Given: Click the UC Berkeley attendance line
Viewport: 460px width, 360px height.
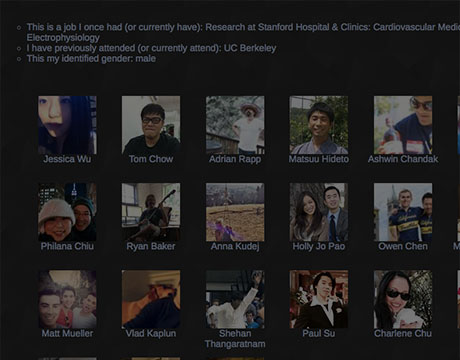Looking at the screenshot, I should click(151, 48).
